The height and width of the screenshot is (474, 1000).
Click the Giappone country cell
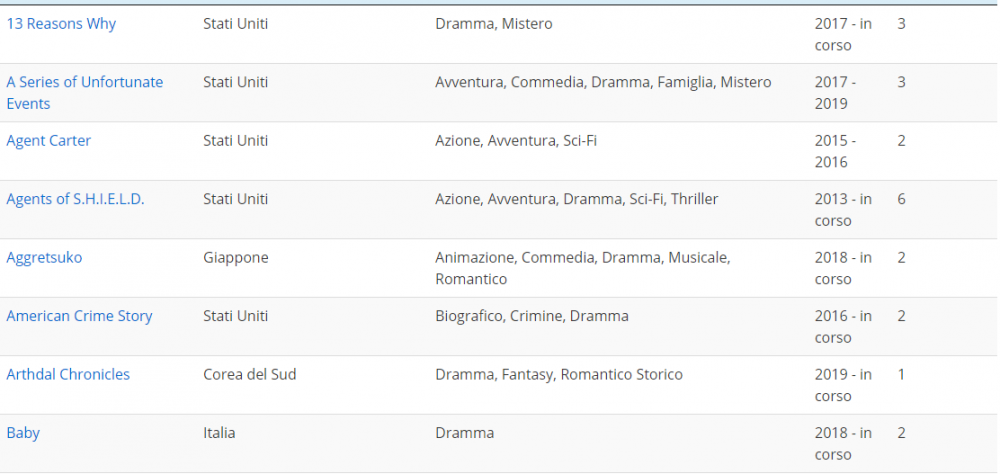click(x=235, y=257)
